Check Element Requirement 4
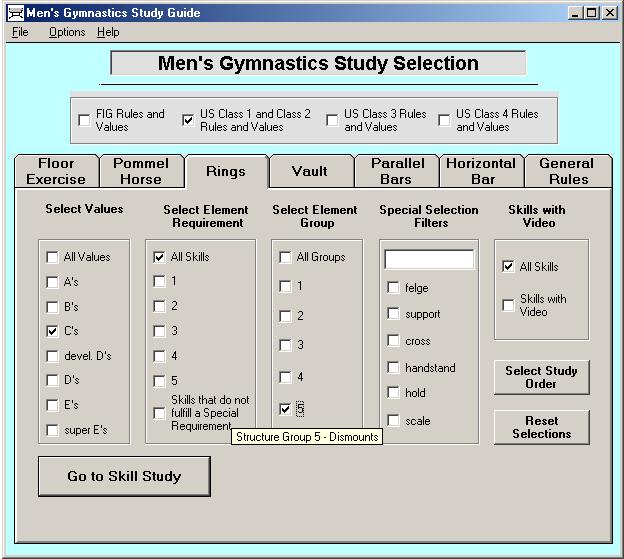Viewport: 624px width, 559px height. (x=159, y=356)
